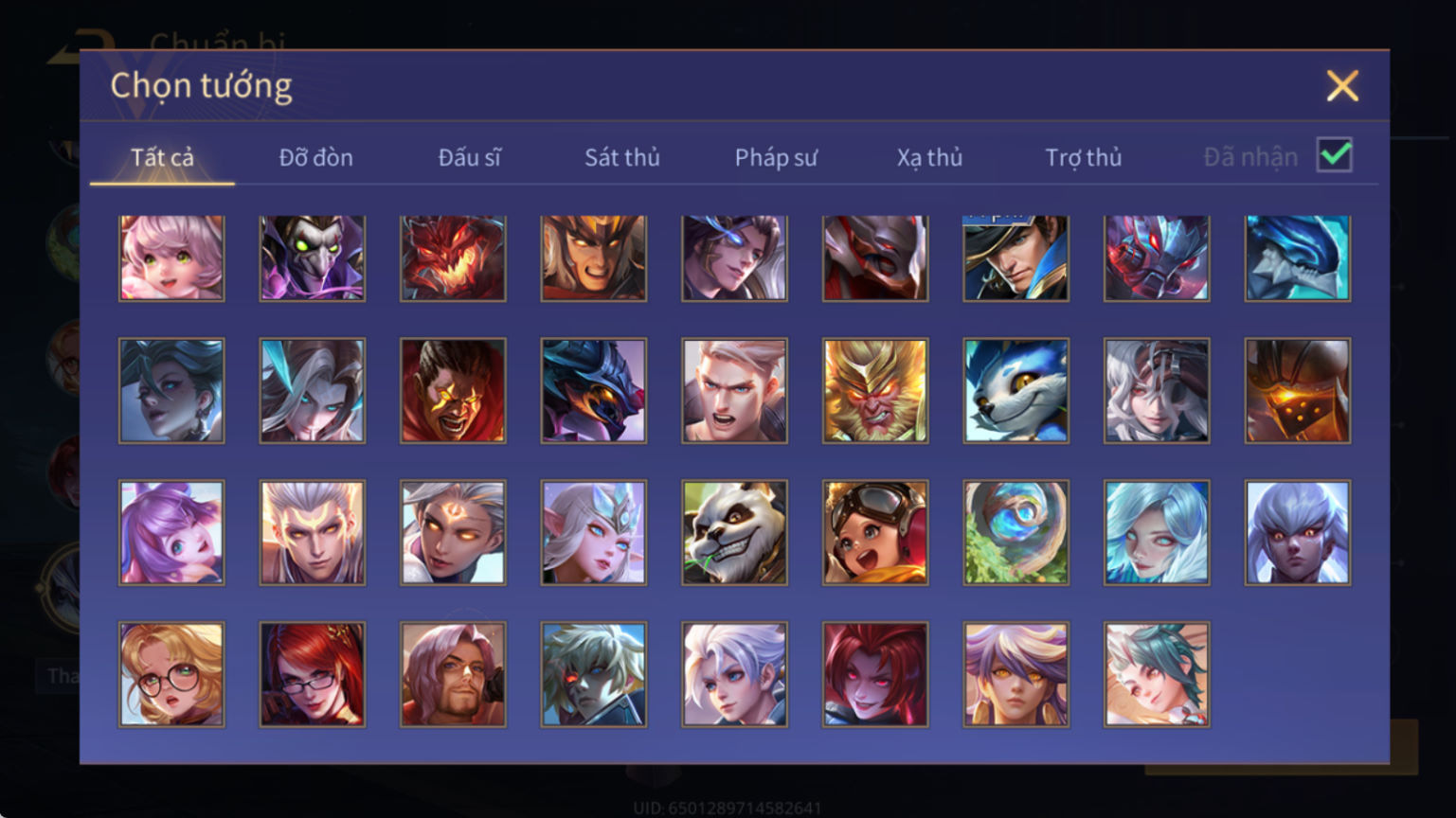1456x818 pixels.
Task: Pick the pink-haired girl hero portrait
Action: click(171, 258)
